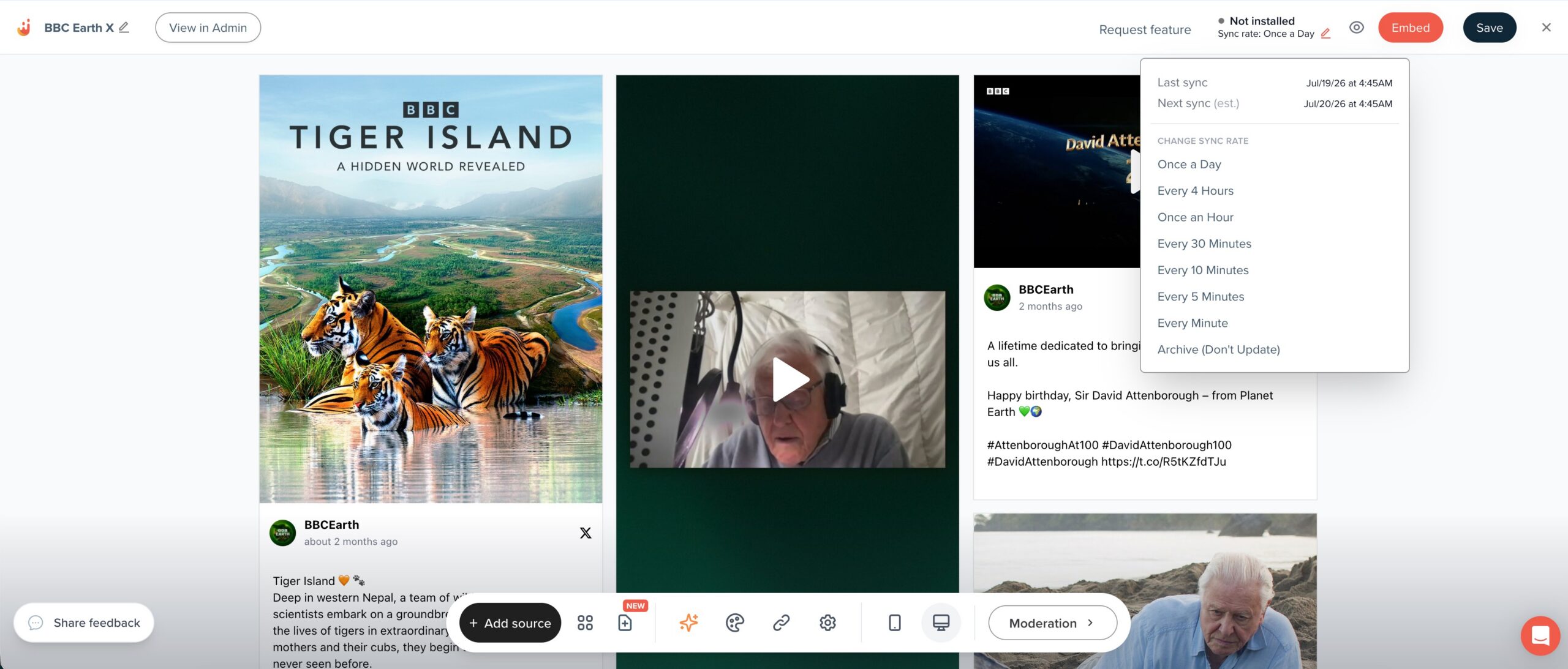Open the add post icon marked NEW
The width and height of the screenshot is (1568, 669).
[625, 622]
